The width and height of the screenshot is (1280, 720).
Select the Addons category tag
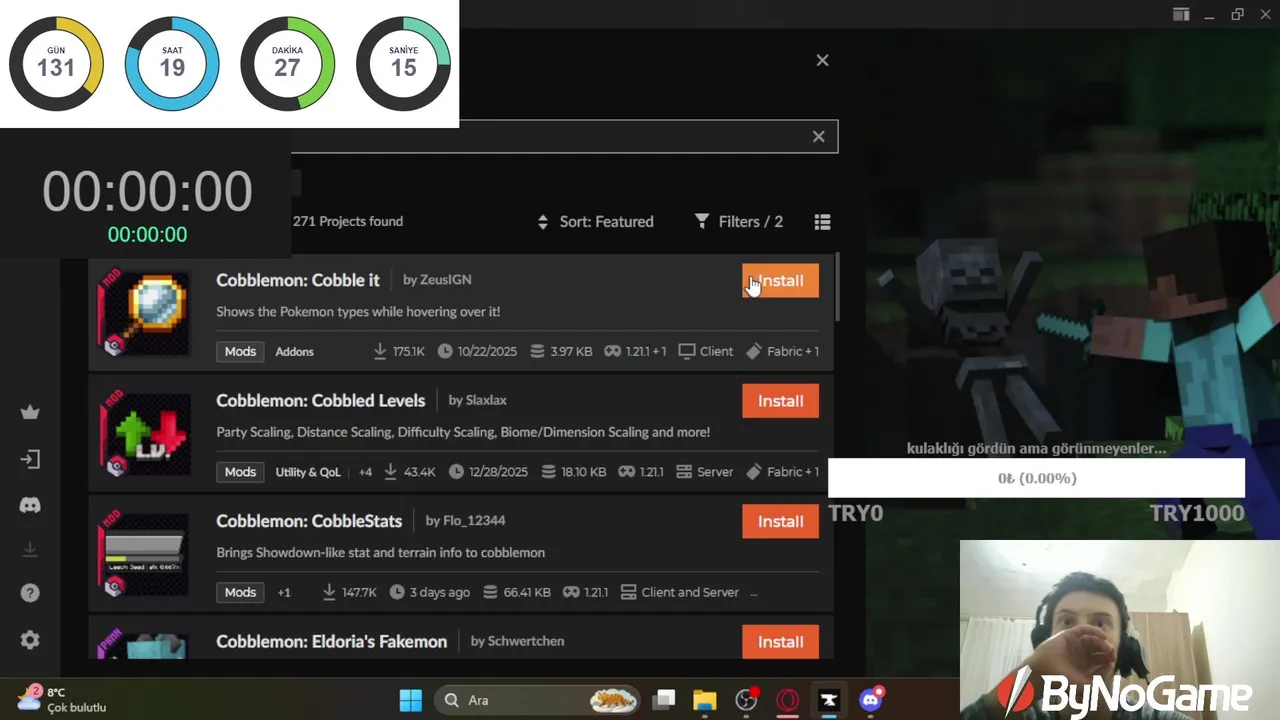294,352
